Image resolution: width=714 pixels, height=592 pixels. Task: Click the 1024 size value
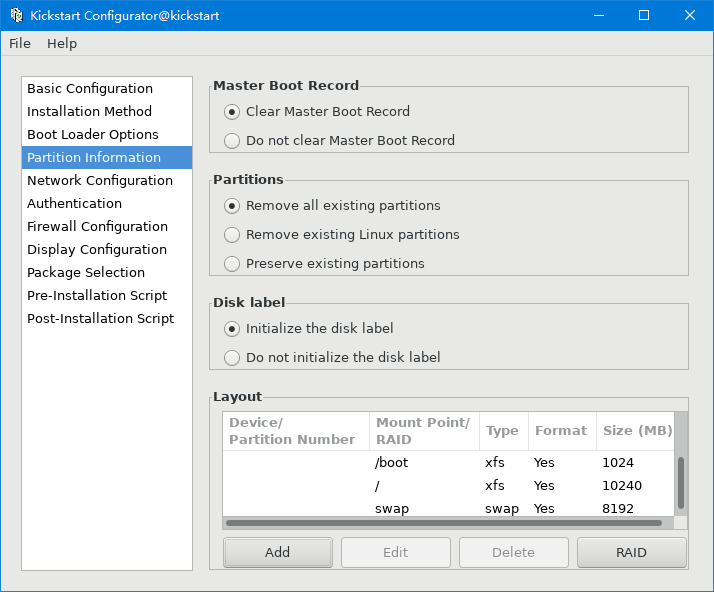tap(618, 463)
